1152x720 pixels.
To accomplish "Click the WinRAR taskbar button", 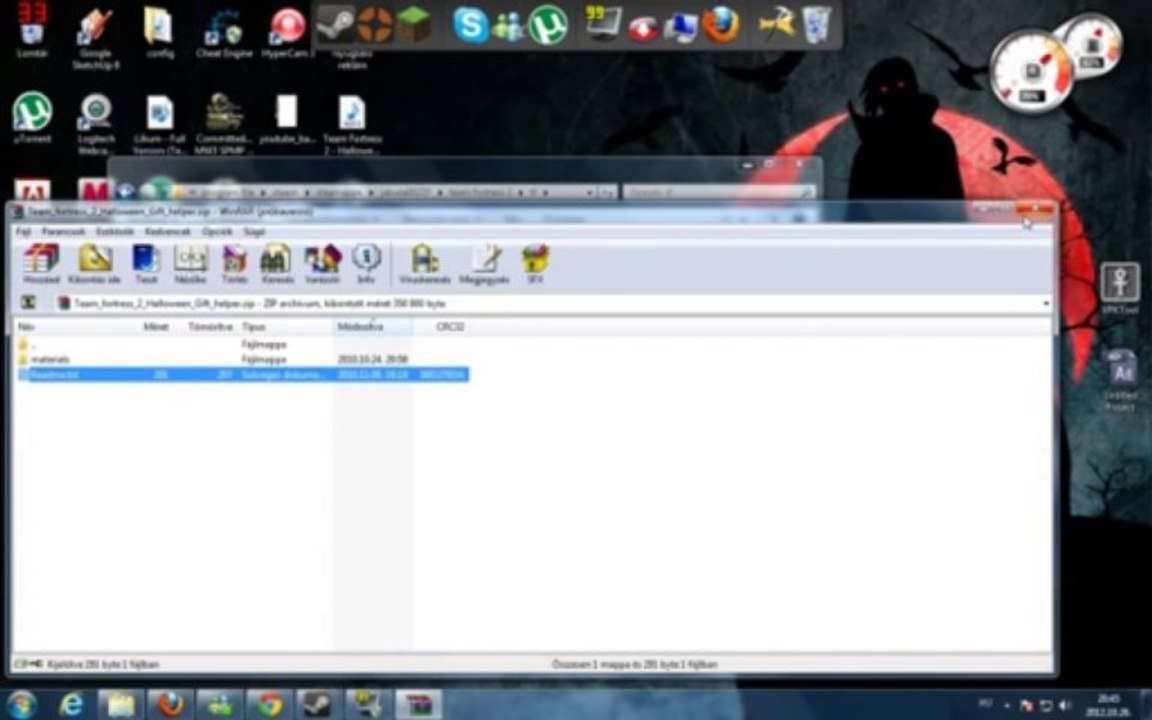I will [418, 705].
